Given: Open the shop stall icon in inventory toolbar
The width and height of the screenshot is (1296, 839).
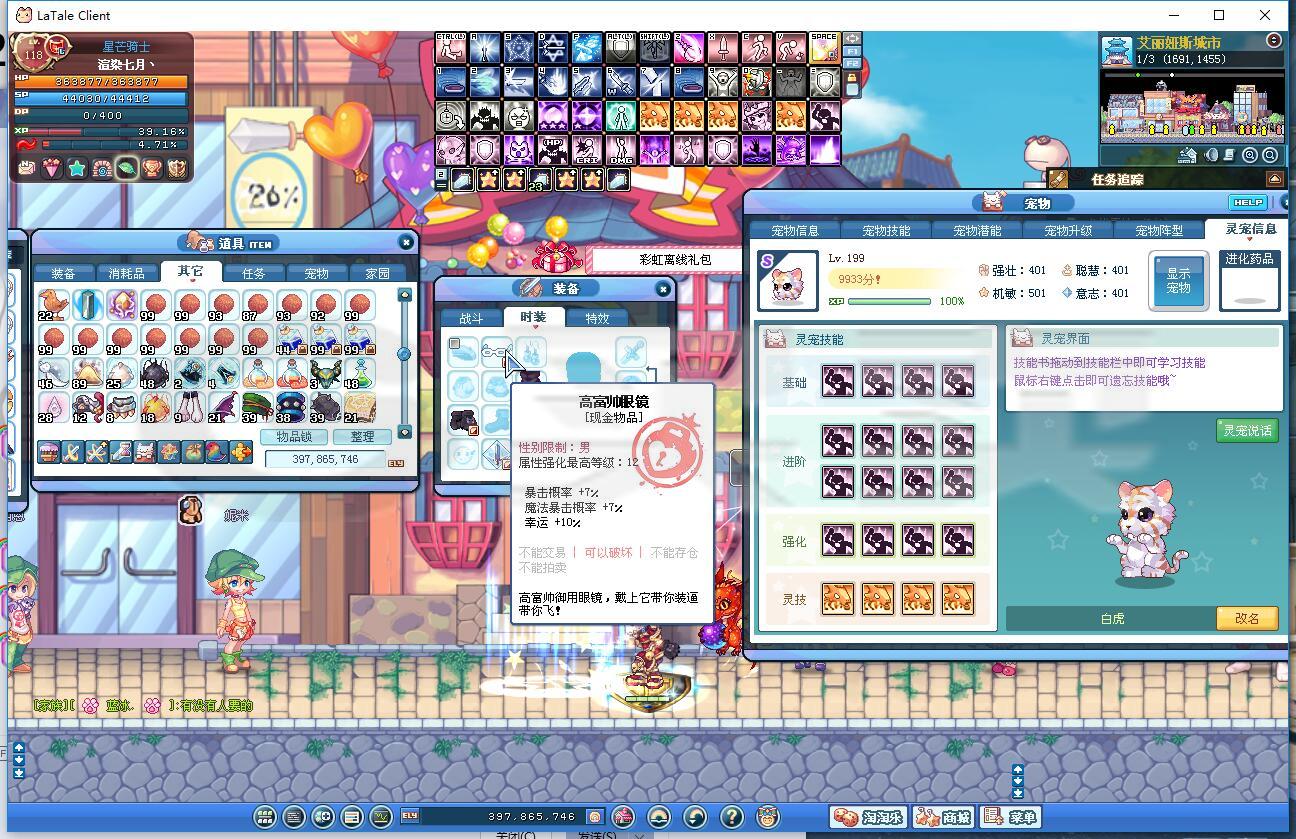Looking at the screenshot, I should [x=48, y=452].
